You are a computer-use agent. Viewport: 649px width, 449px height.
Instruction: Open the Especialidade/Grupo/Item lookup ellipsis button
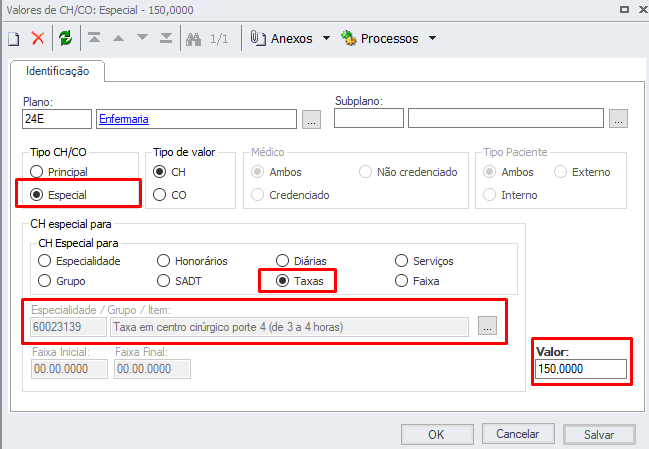coord(487,326)
